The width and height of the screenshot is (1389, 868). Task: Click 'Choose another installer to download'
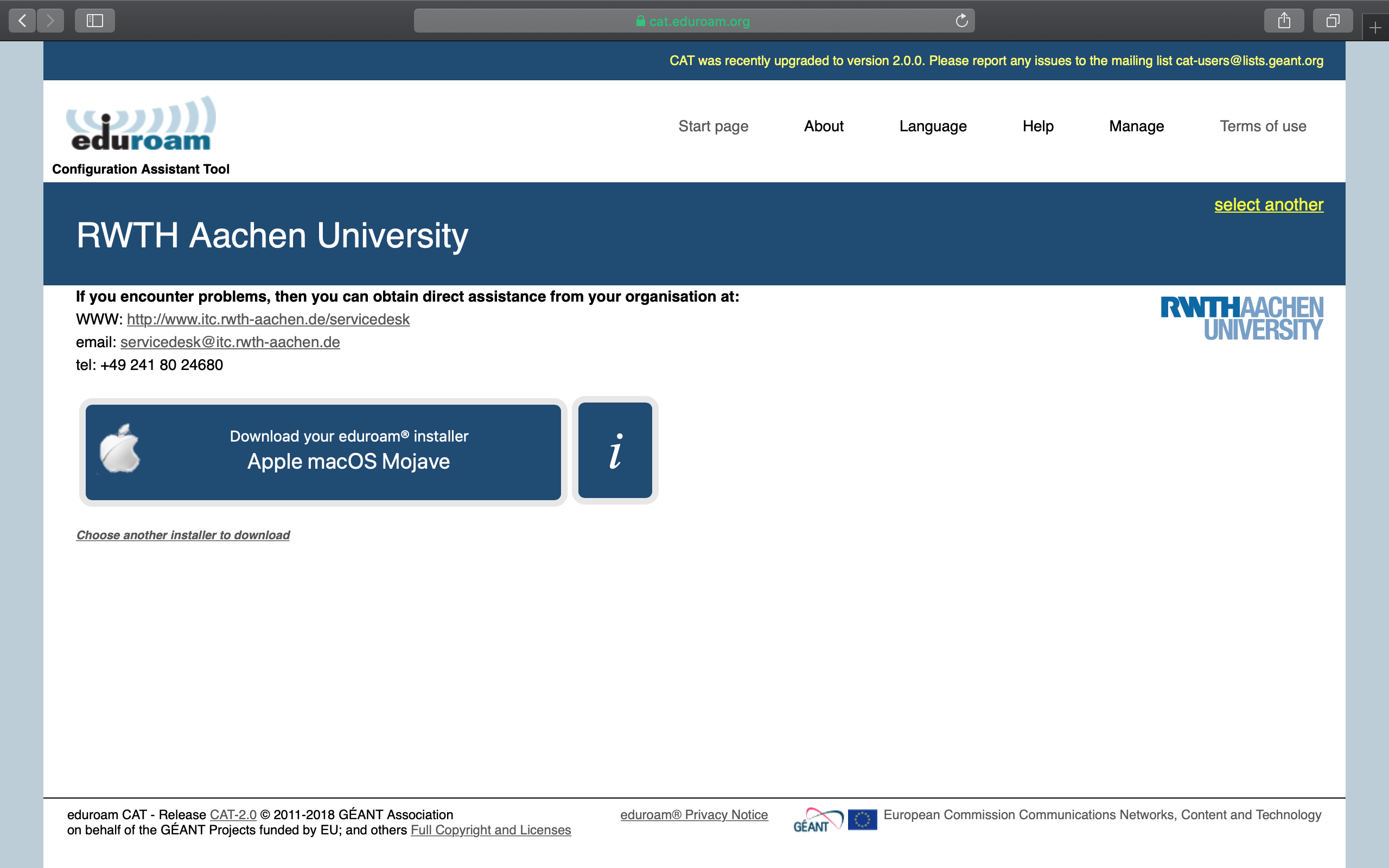coord(183,535)
